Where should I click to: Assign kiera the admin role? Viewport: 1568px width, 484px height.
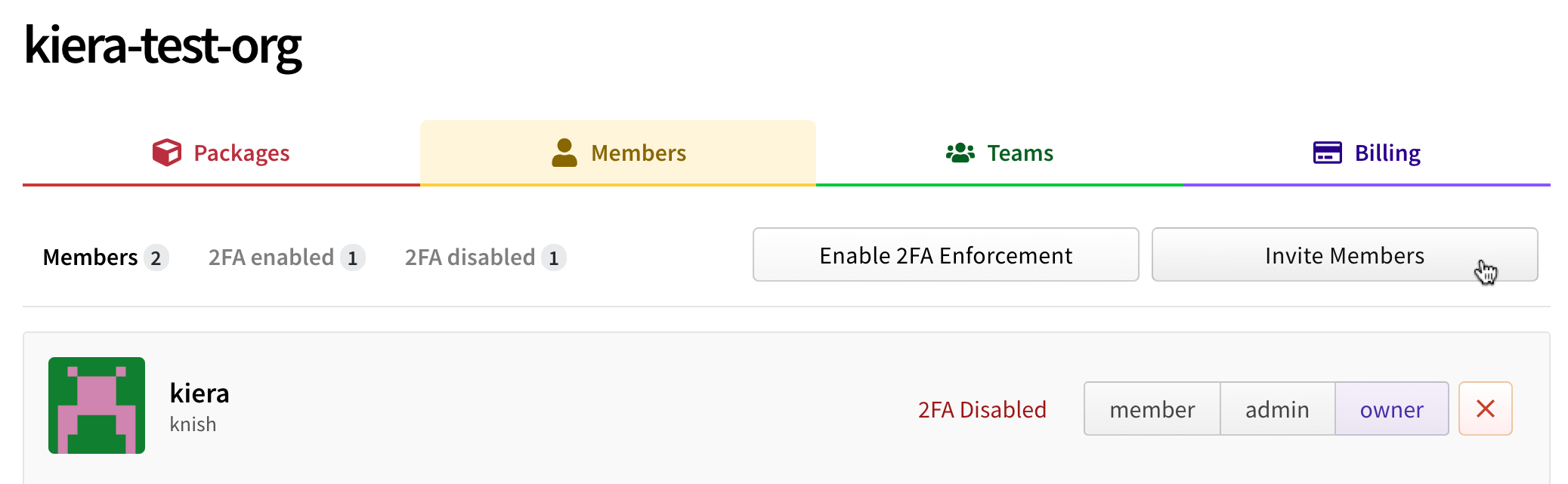point(1277,408)
